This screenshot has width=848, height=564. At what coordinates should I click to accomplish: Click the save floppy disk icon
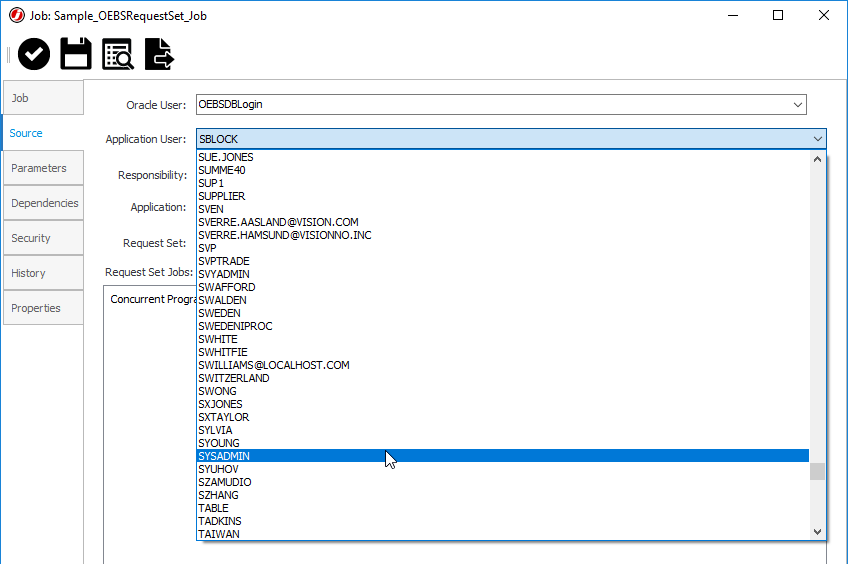click(76, 54)
